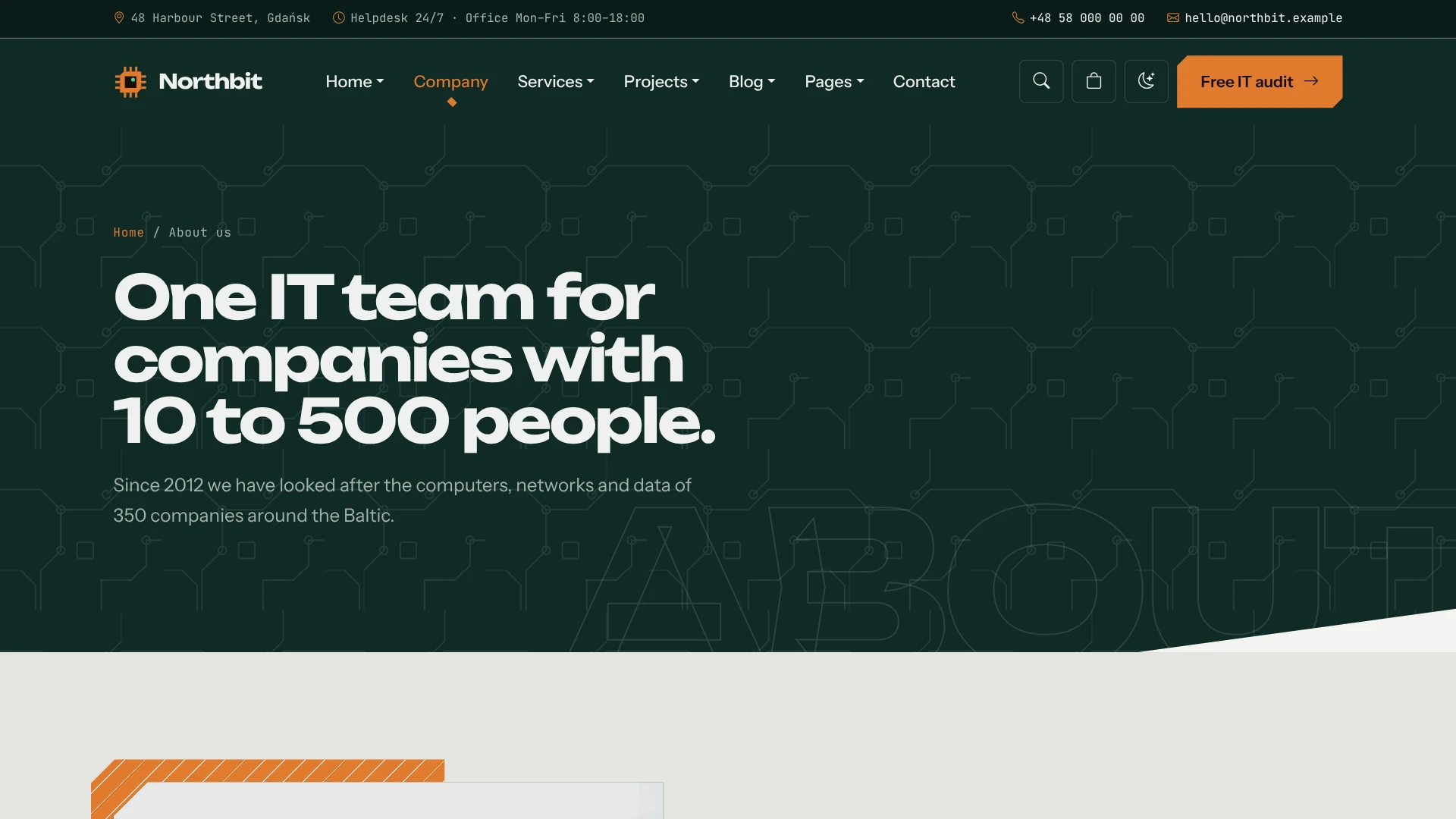Open the search icon in the header
Screen dimensions: 1456x819
[1041, 81]
